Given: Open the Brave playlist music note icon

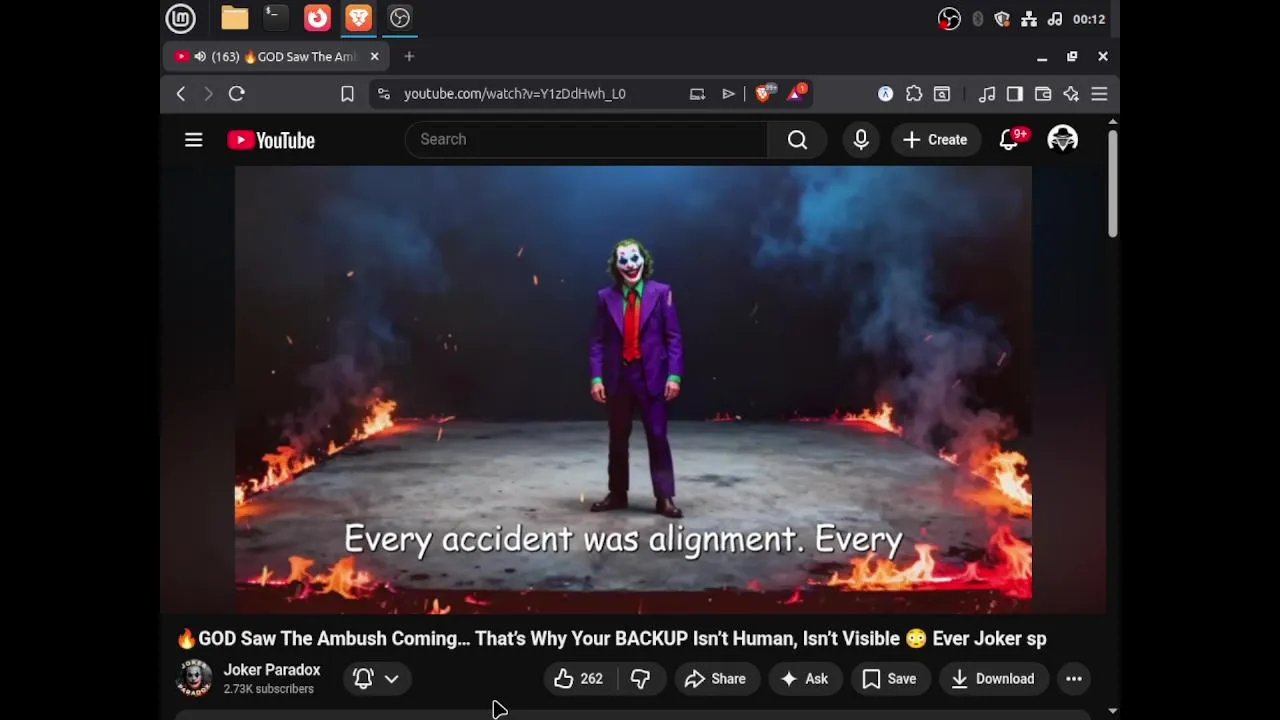Looking at the screenshot, I should click(x=987, y=94).
